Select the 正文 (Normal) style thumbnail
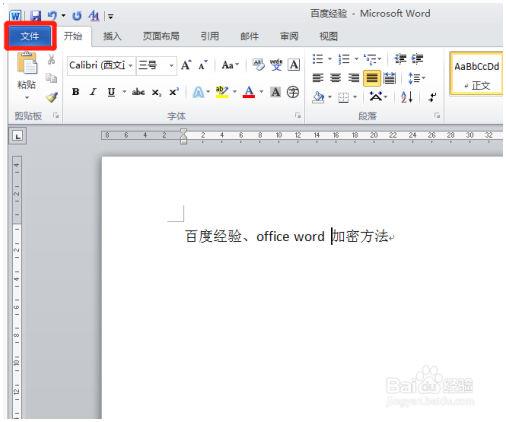The width and height of the screenshot is (506, 422). (x=476, y=74)
